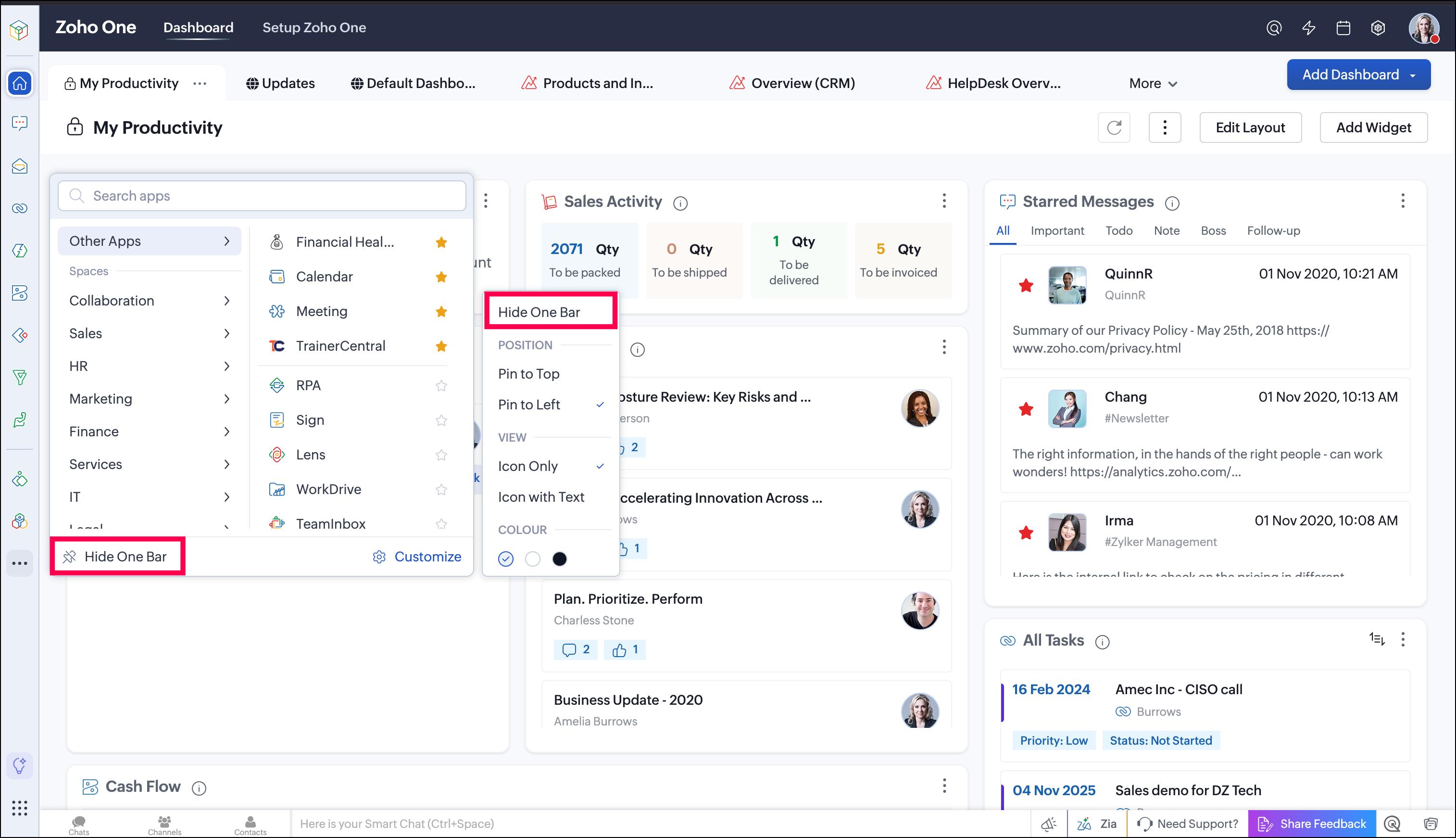Click the Smart Chat input box

click(660, 824)
